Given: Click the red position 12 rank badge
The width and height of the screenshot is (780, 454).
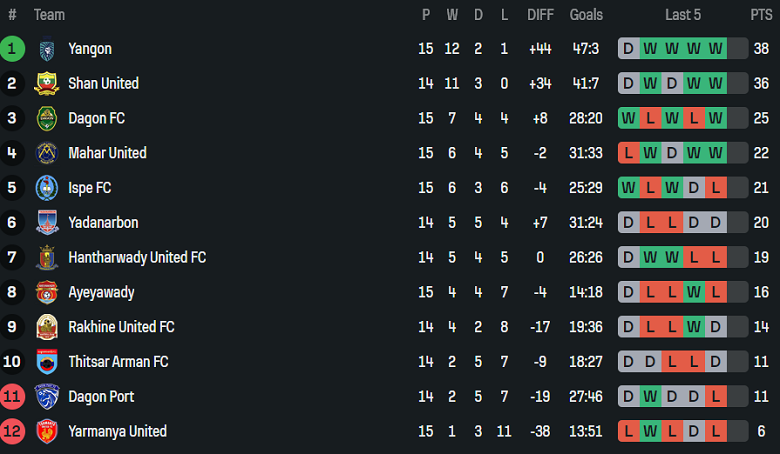Looking at the screenshot, I should click(13, 432).
